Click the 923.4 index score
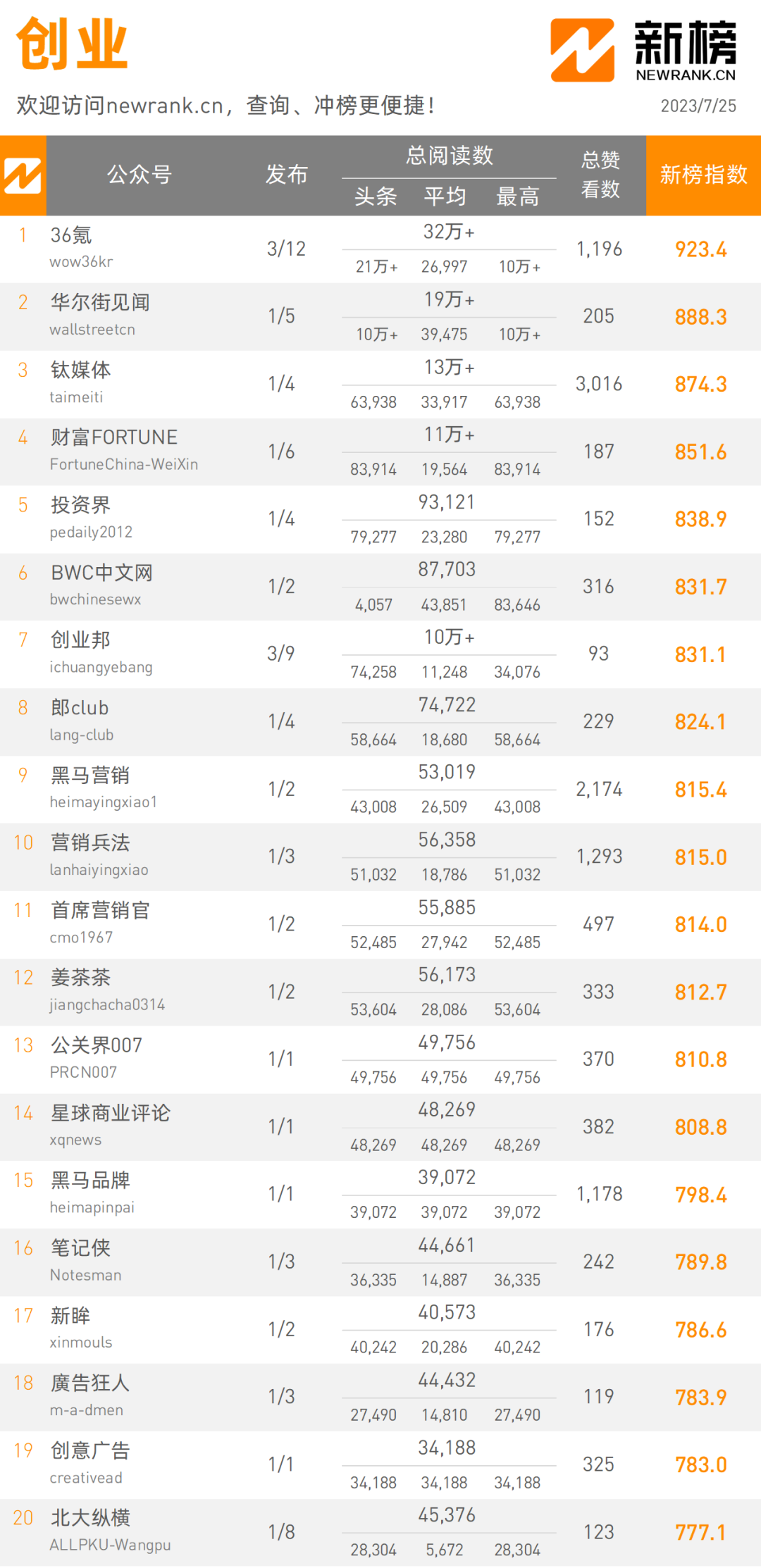The width and height of the screenshot is (761, 1568). [700, 249]
